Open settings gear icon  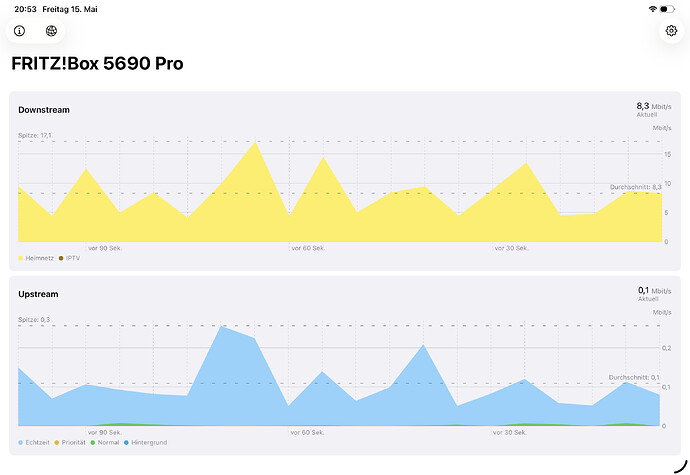(671, 30)
